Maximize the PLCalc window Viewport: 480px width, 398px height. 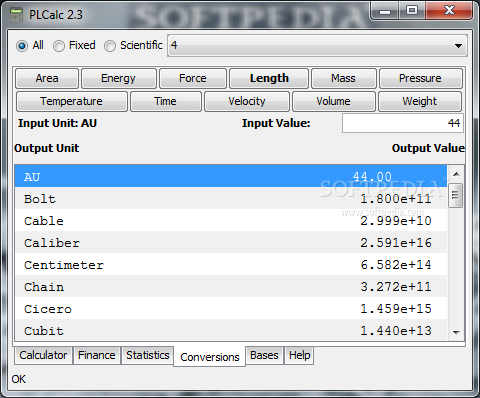412,11
